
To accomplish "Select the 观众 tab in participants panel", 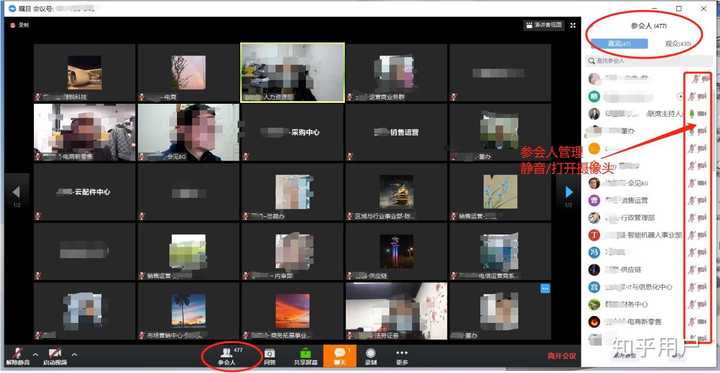I will 678,44.
